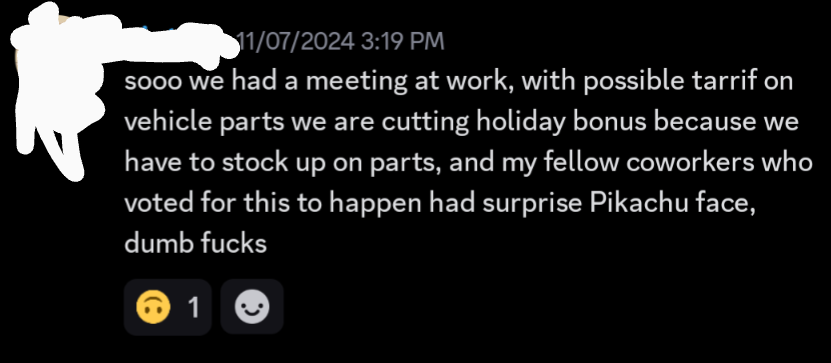Toggle the upside-down face reaction

tap(167, 307)
